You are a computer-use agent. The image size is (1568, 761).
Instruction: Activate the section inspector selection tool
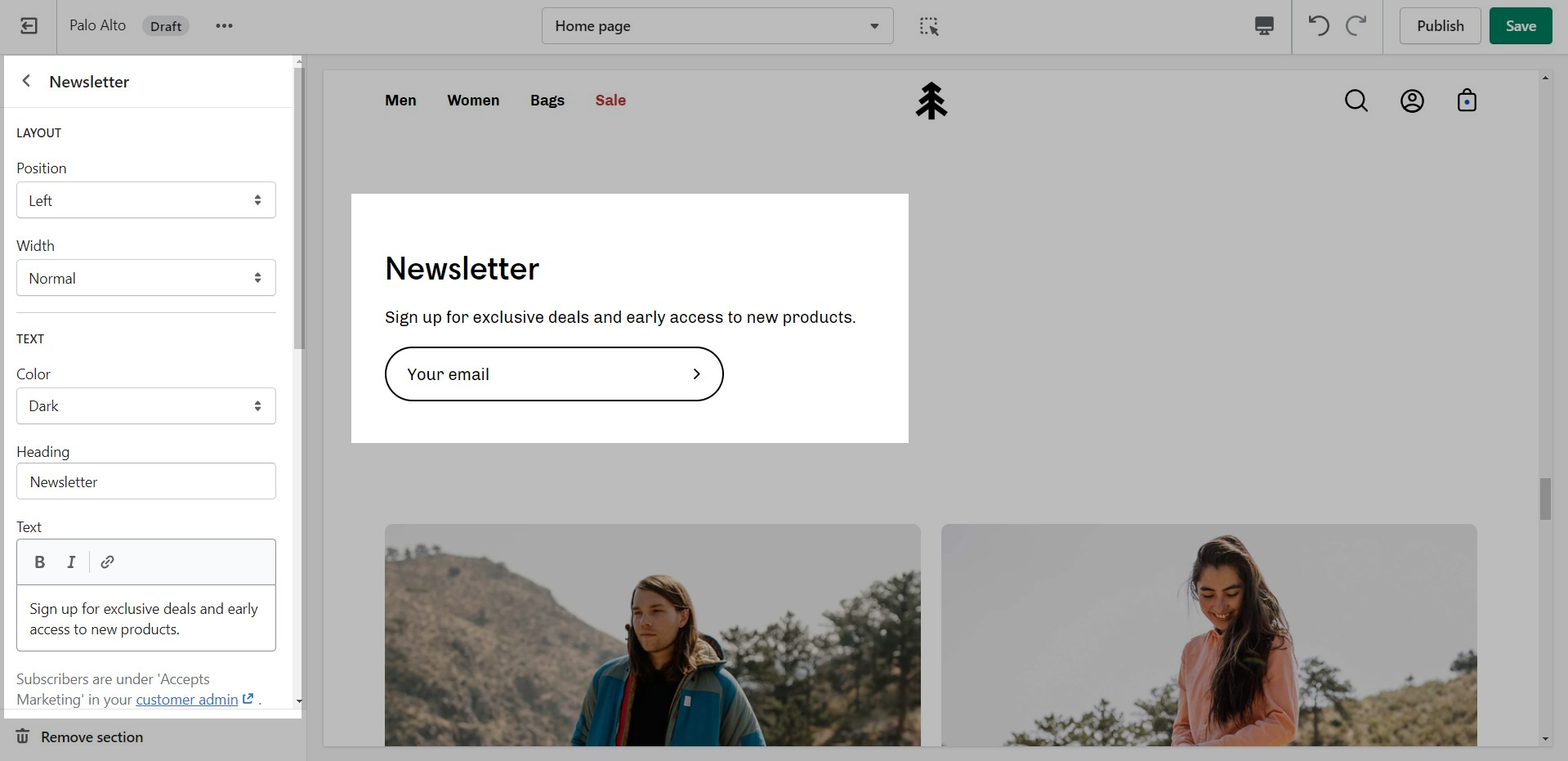coord(929,26)
